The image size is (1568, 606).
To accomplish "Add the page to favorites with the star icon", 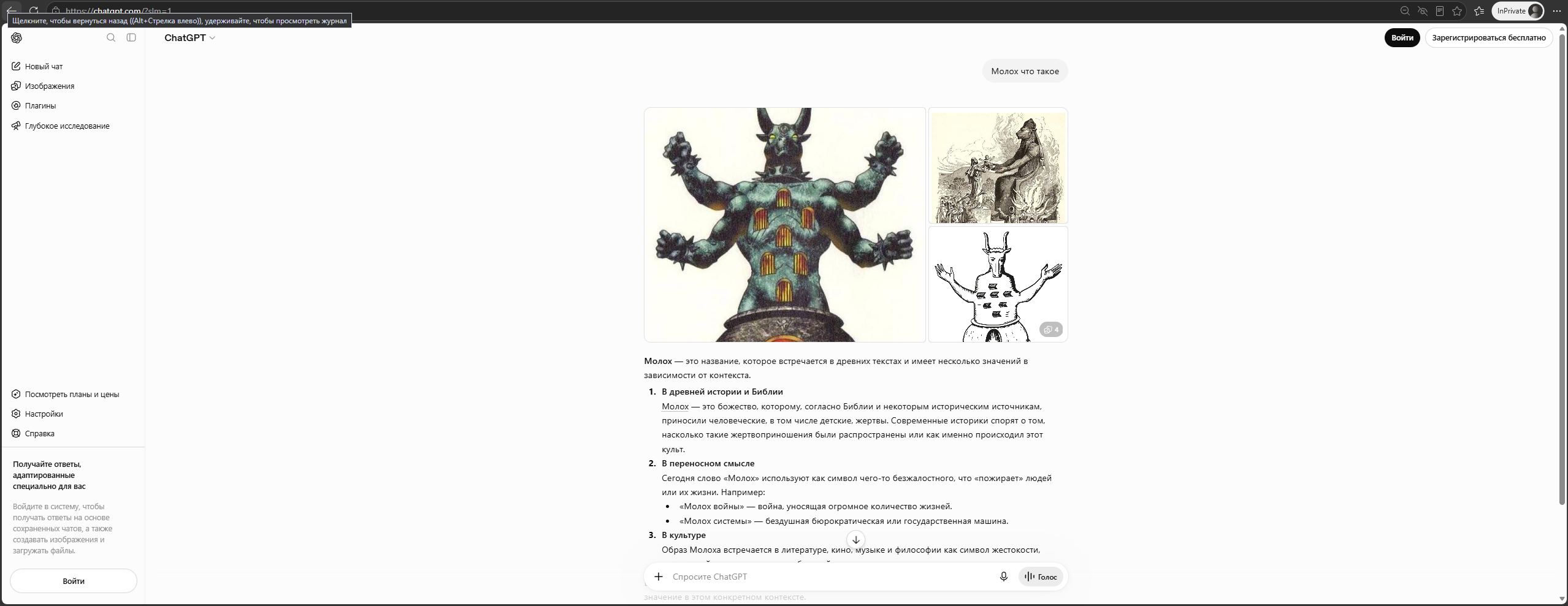I will pyautogui.click(x=1457, y=10).
